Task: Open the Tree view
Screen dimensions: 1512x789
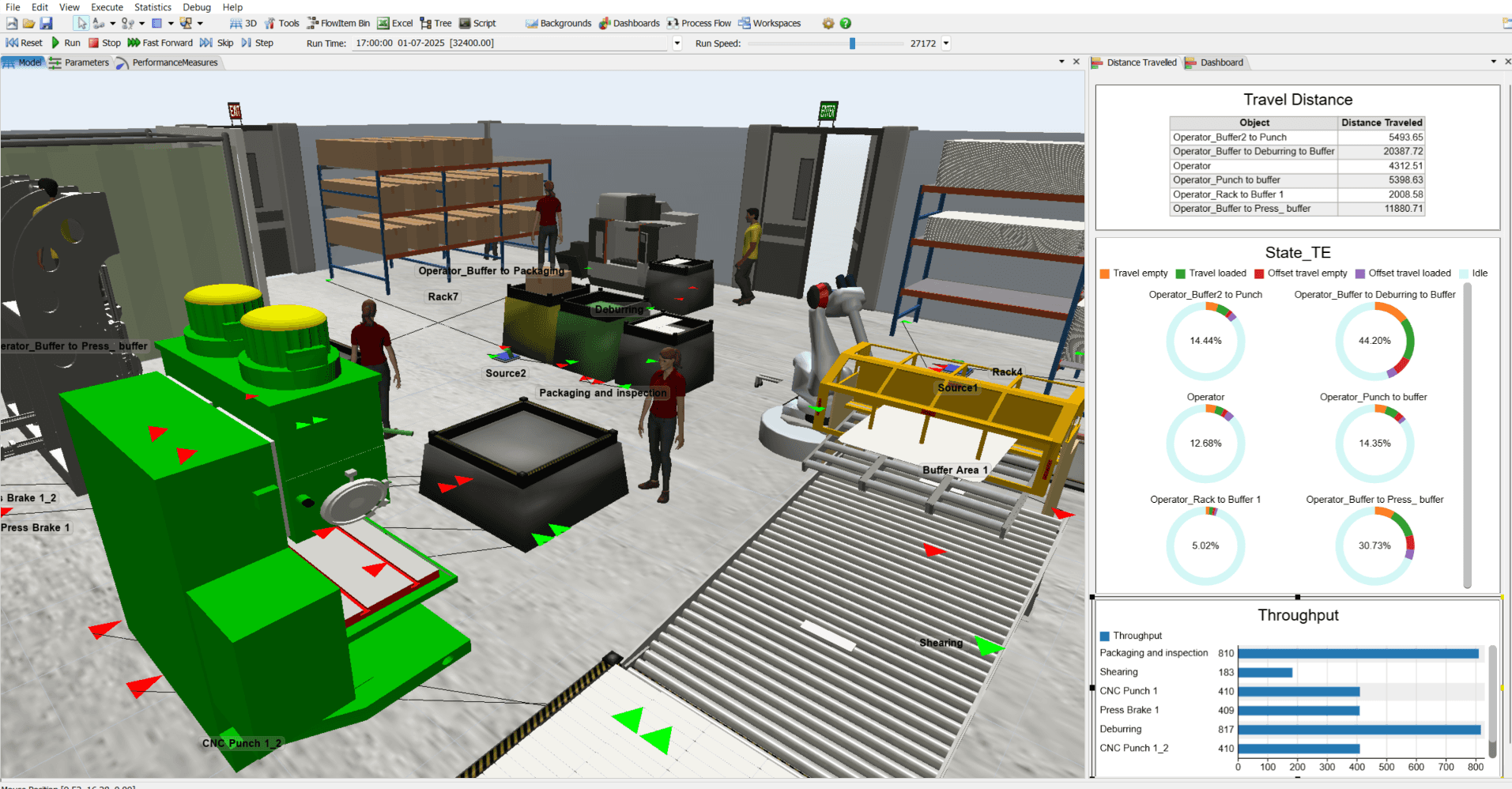Action: click(x=435, y=23)
